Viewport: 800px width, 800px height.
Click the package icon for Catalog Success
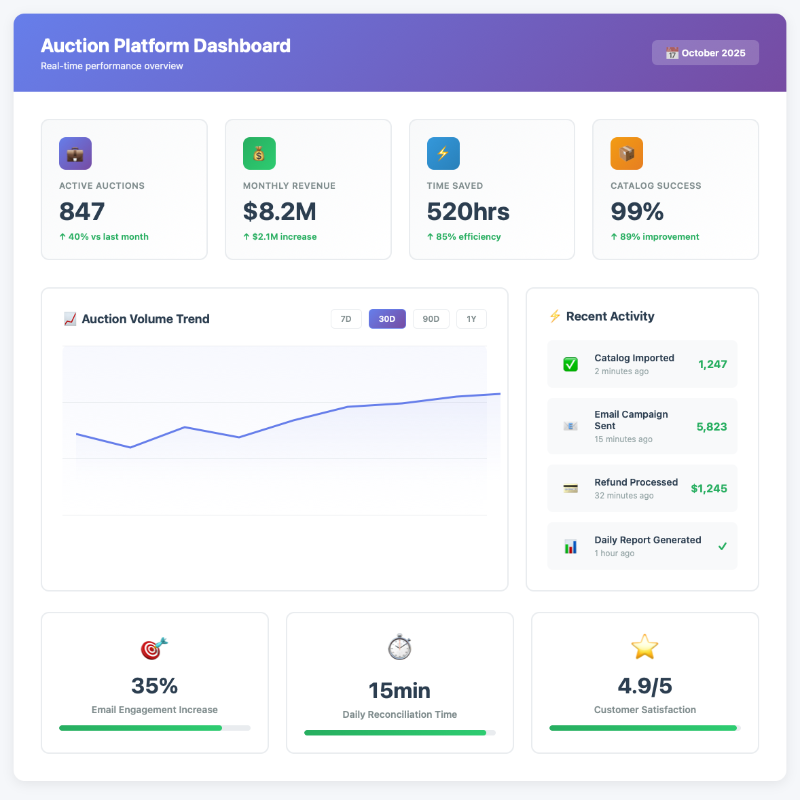[x=627, y=153]
